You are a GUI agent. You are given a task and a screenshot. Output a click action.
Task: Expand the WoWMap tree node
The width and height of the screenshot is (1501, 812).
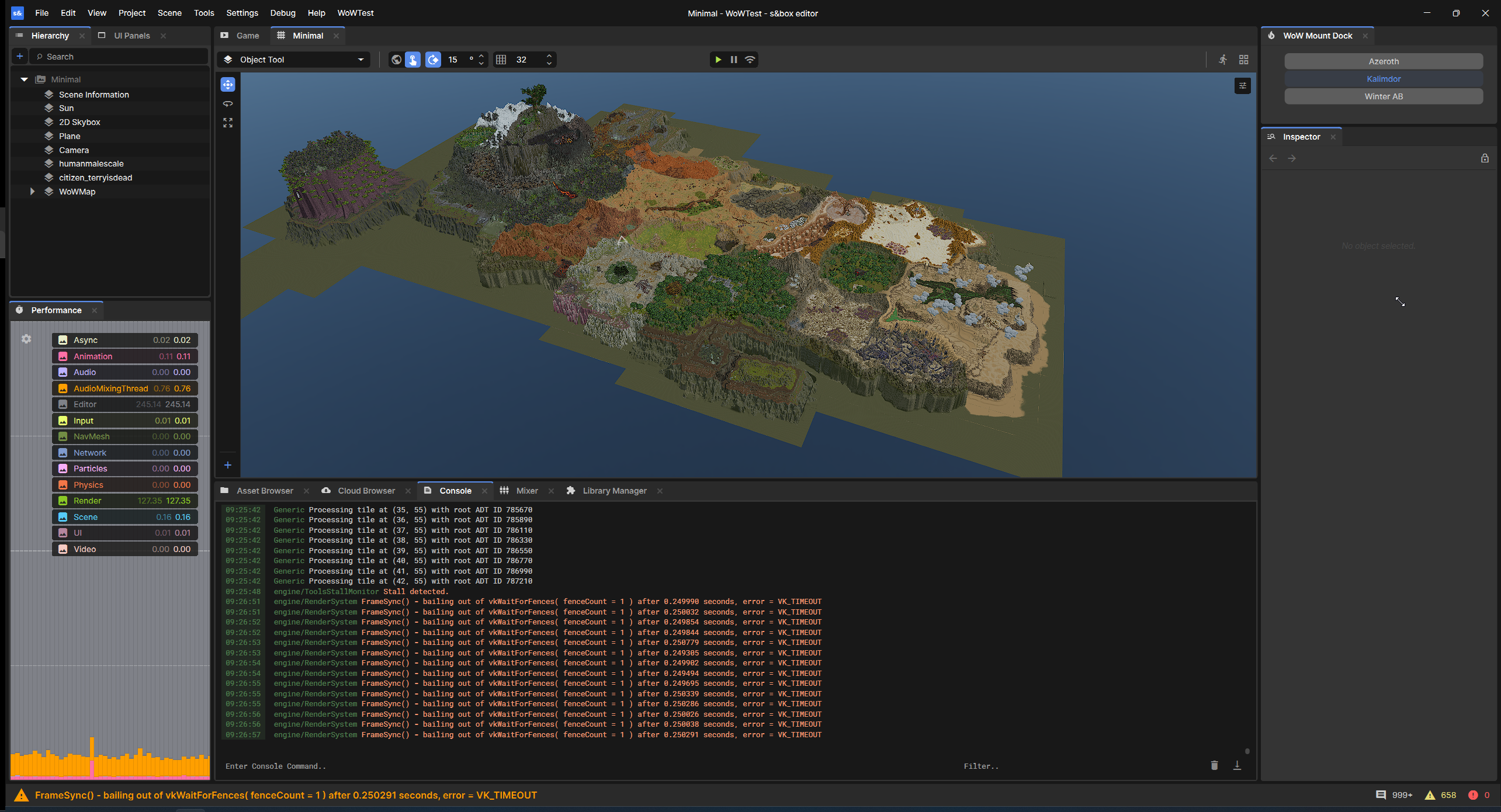(x=32, y=192)
